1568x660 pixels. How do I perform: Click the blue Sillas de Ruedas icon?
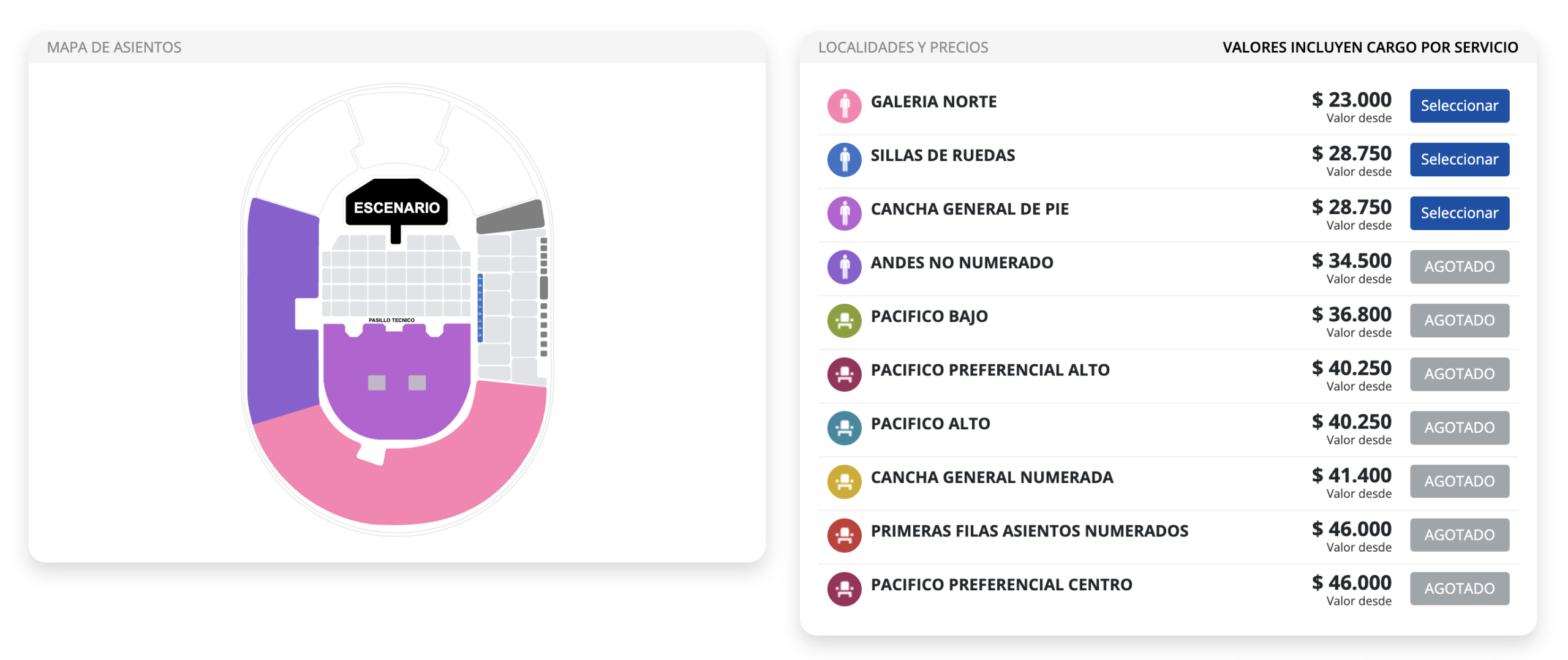[844, 160]
